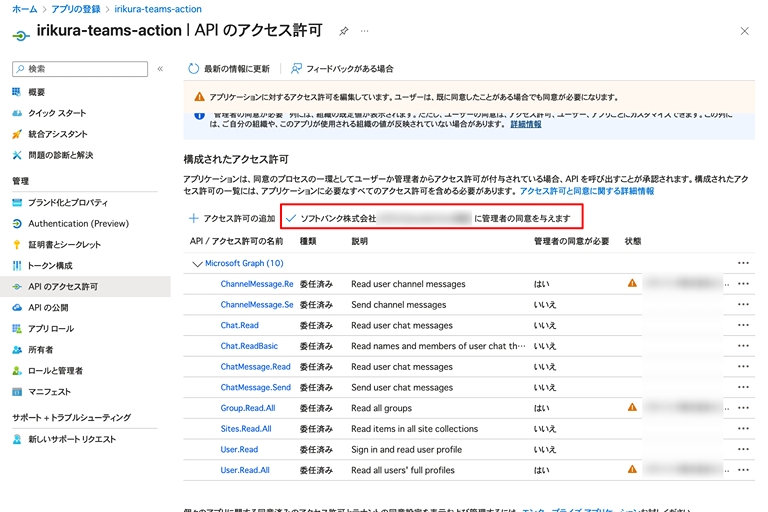Click アクセス許可の追加 button
Viewport: 768px width, 512px height.
point(232,218)
